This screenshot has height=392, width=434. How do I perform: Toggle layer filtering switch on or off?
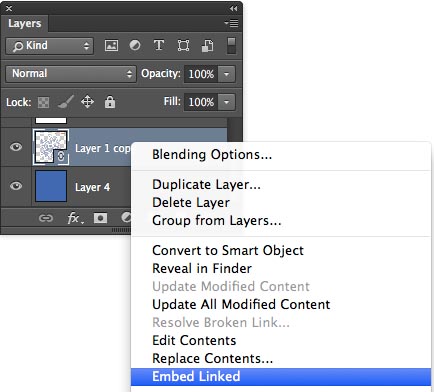point(231,46)
